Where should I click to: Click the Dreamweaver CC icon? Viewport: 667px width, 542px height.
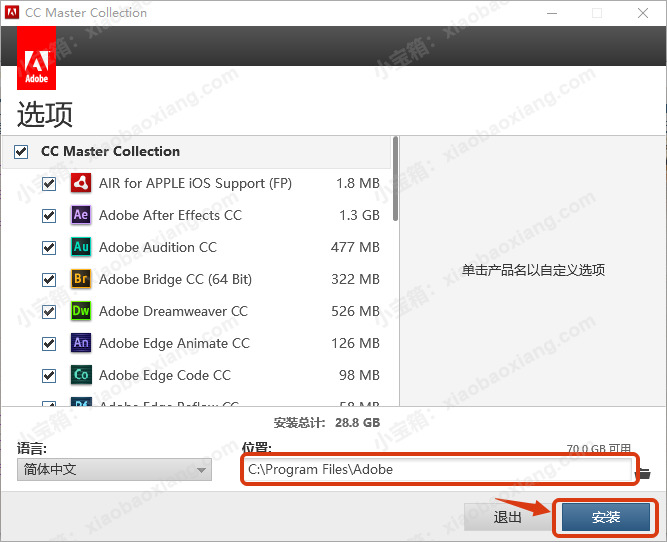pos(81,311)
